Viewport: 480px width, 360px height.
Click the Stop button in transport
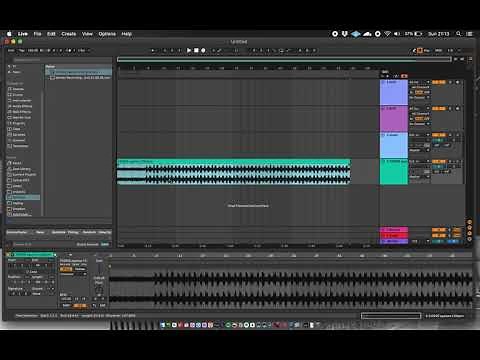[196, 50]
